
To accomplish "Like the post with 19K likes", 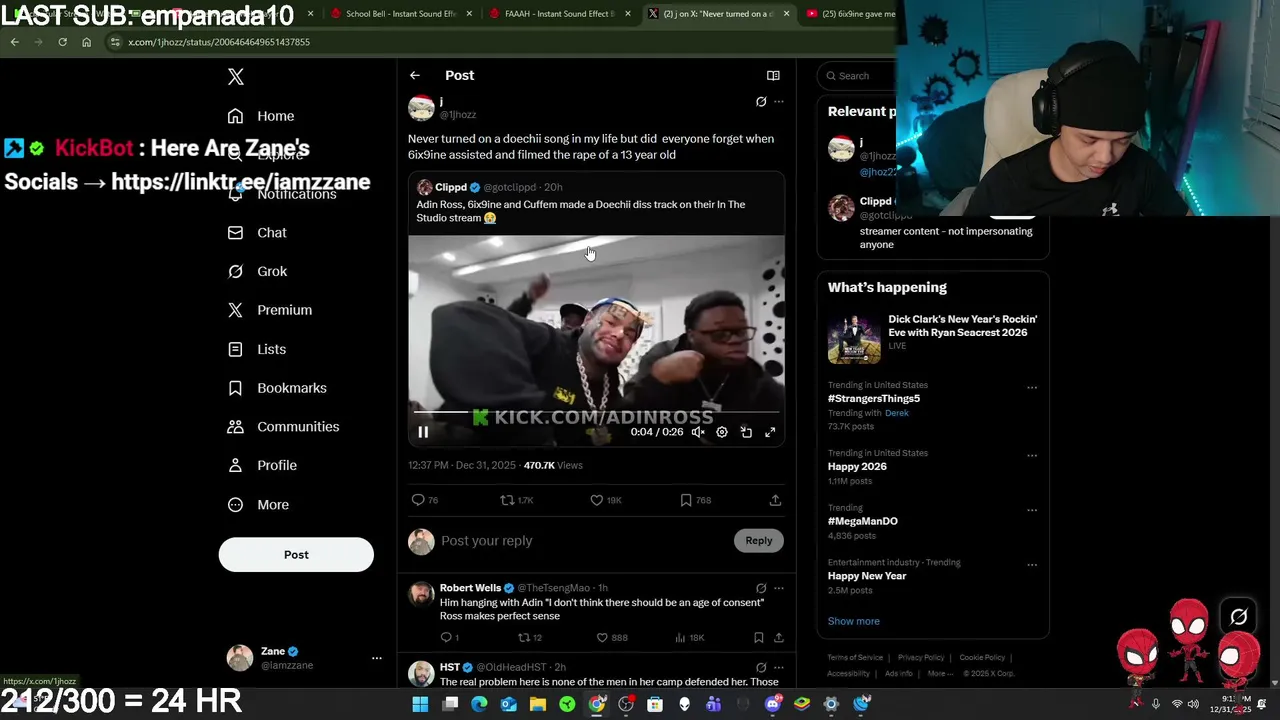I will (596, 500).
